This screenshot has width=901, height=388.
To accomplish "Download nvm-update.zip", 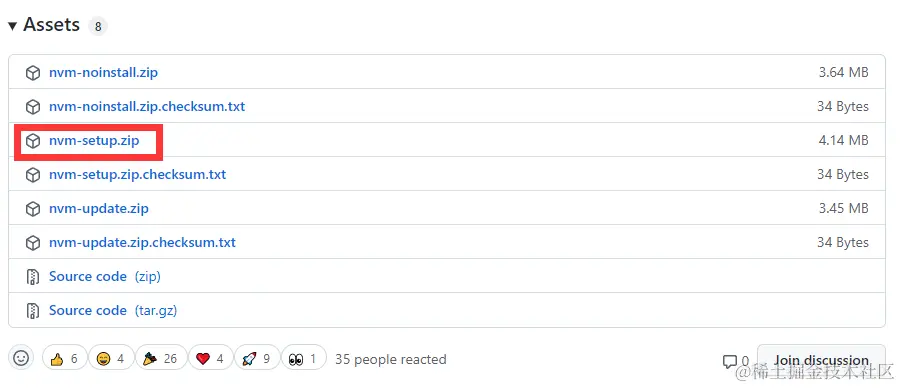I will tap(99, 209).
